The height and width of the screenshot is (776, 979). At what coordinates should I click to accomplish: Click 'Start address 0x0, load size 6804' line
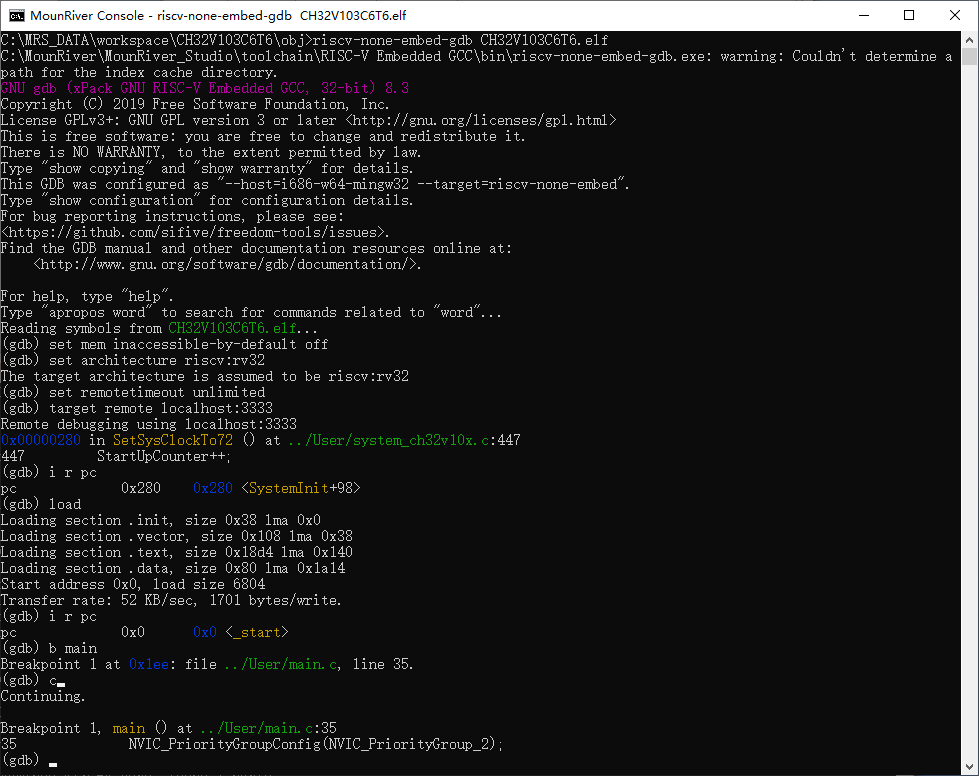tap(133, 584)
